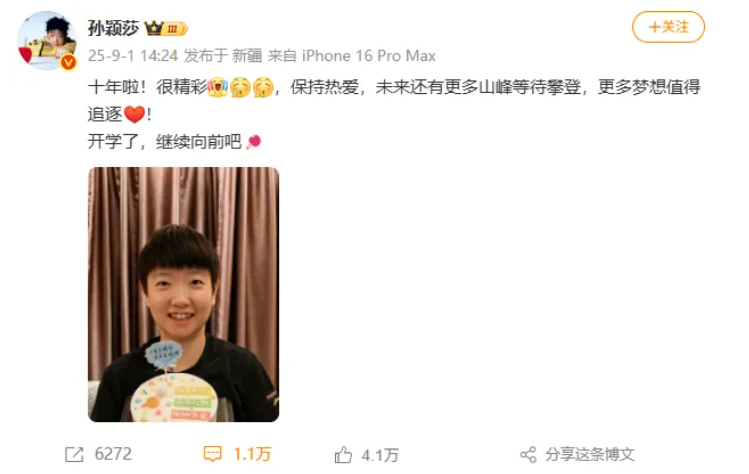Select 分享这条博文 share option
Screen dimensions: 749x474
coord(590,454)
